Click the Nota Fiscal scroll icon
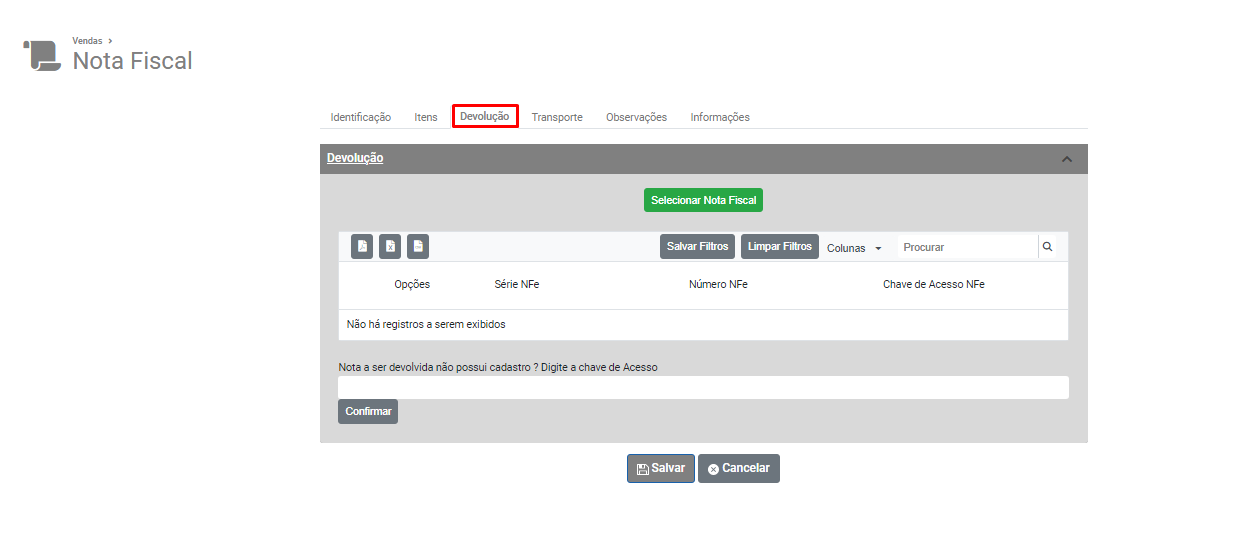Viewport: 1243px width, 533px height. tap(42, 55)
